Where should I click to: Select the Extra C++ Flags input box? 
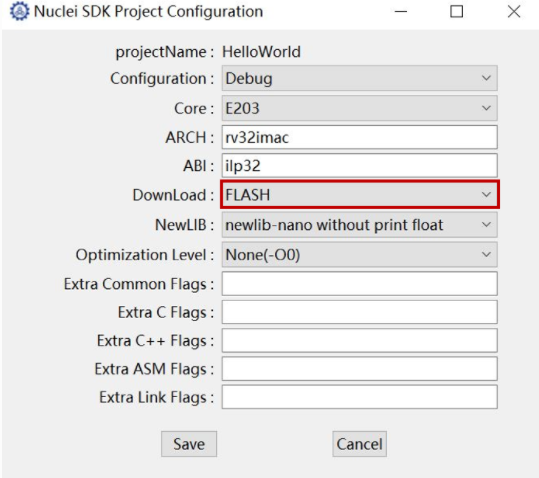click(x=360, y=341)
